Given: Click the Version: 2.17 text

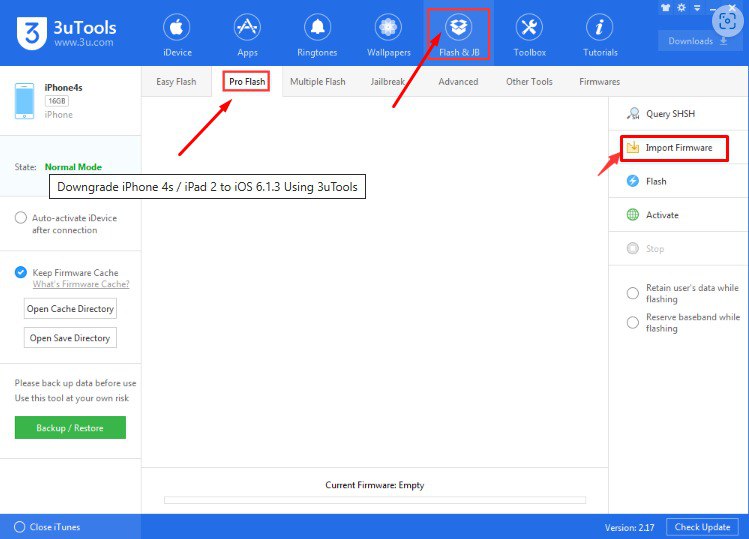Looking at the screenshot, I should tap(629, 528).
